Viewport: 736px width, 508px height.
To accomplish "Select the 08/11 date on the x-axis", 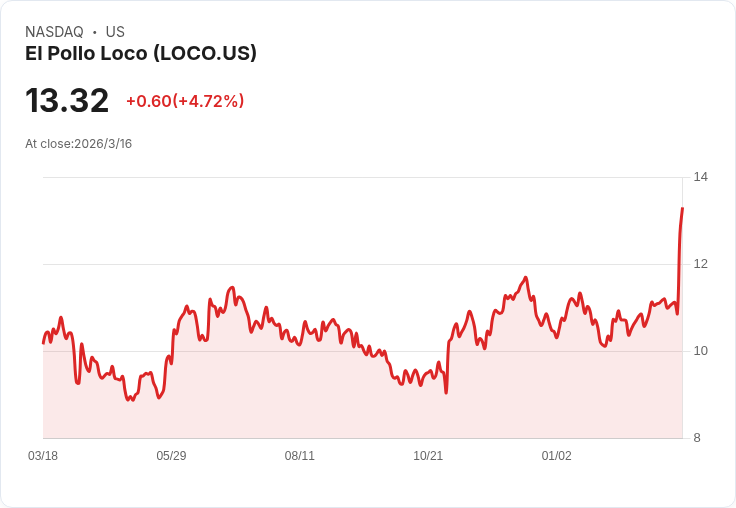I will point(299,455).
